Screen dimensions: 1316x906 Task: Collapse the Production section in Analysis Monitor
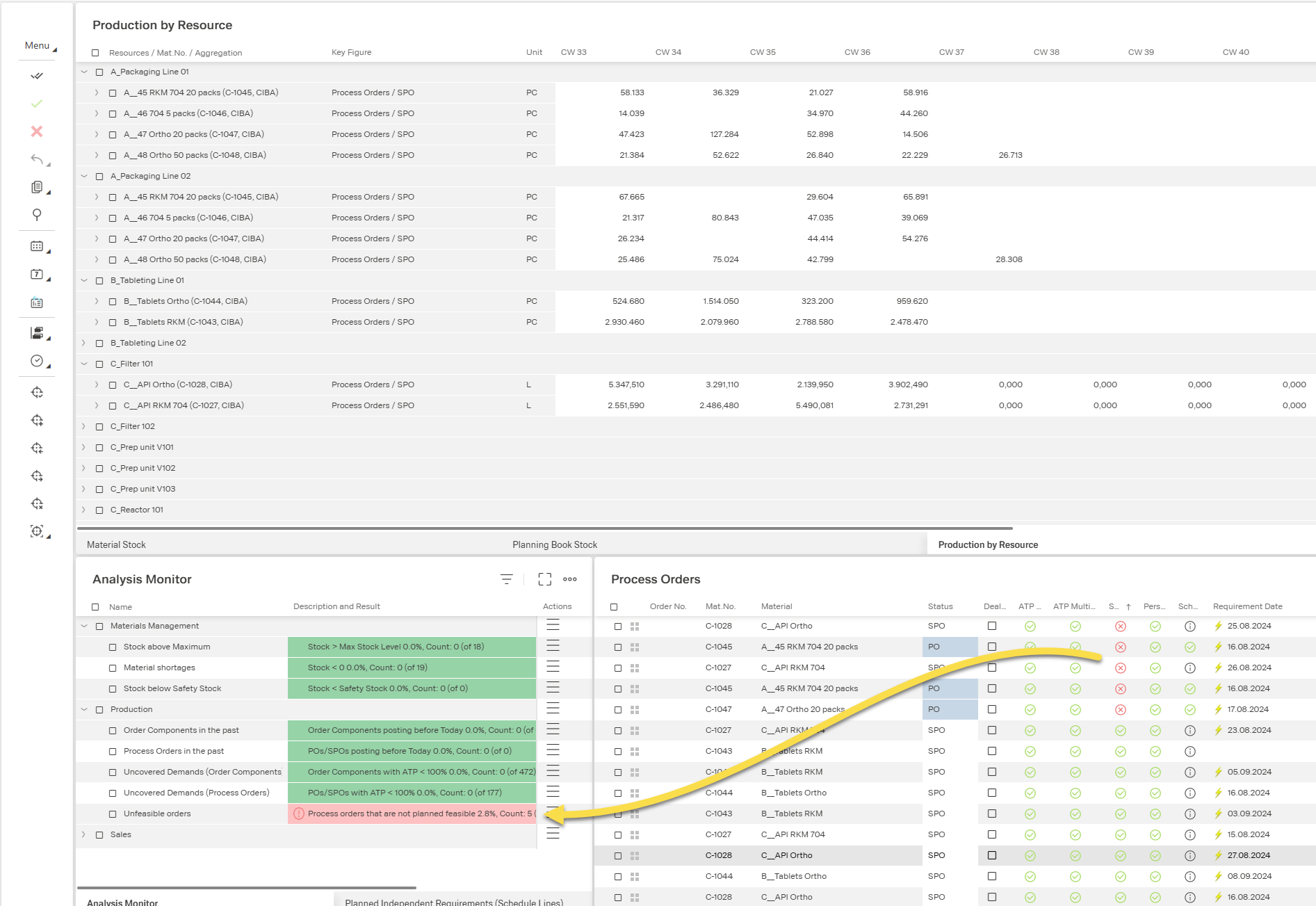[x=84, y=709]
